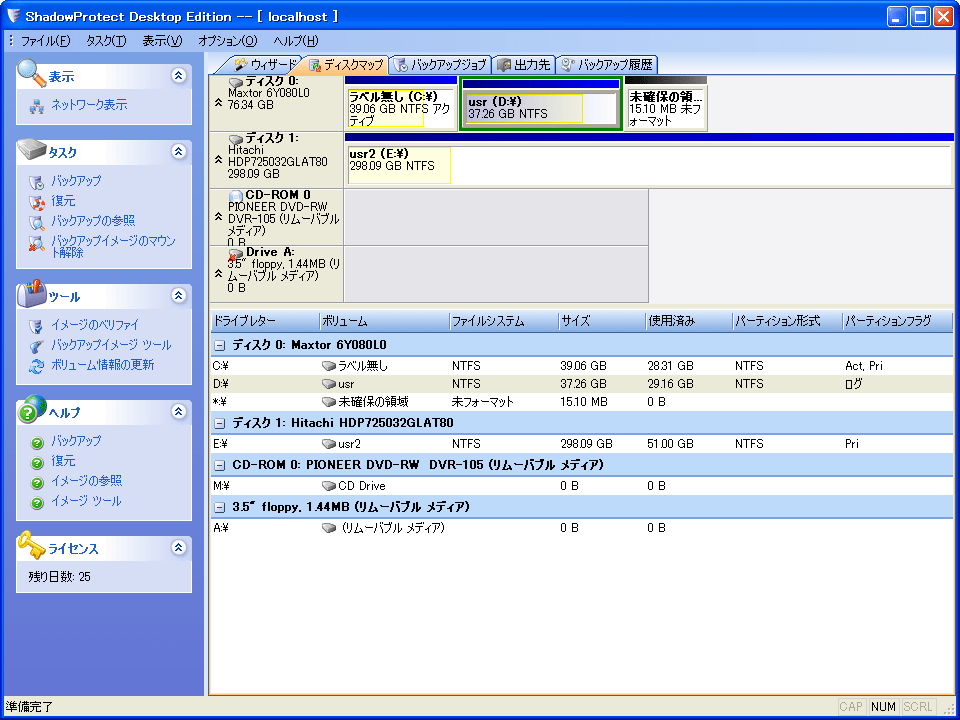Click バックアップイメージのマウント解除 link
Image resolution: width=960 pixels, height=720 pixels.
[113, 246]
